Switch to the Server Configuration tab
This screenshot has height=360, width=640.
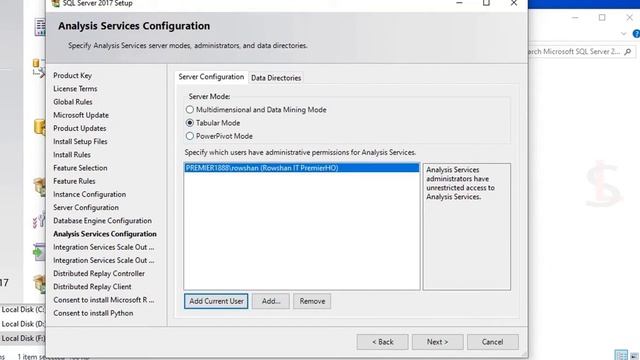pos(211,77)
